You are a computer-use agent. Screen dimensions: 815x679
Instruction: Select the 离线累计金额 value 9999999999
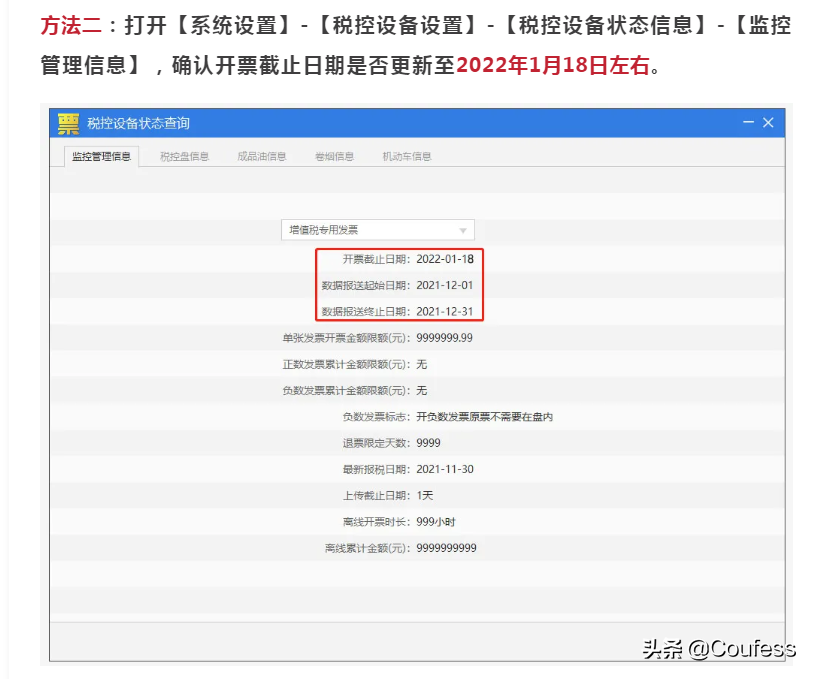click(x=446, y=548)
